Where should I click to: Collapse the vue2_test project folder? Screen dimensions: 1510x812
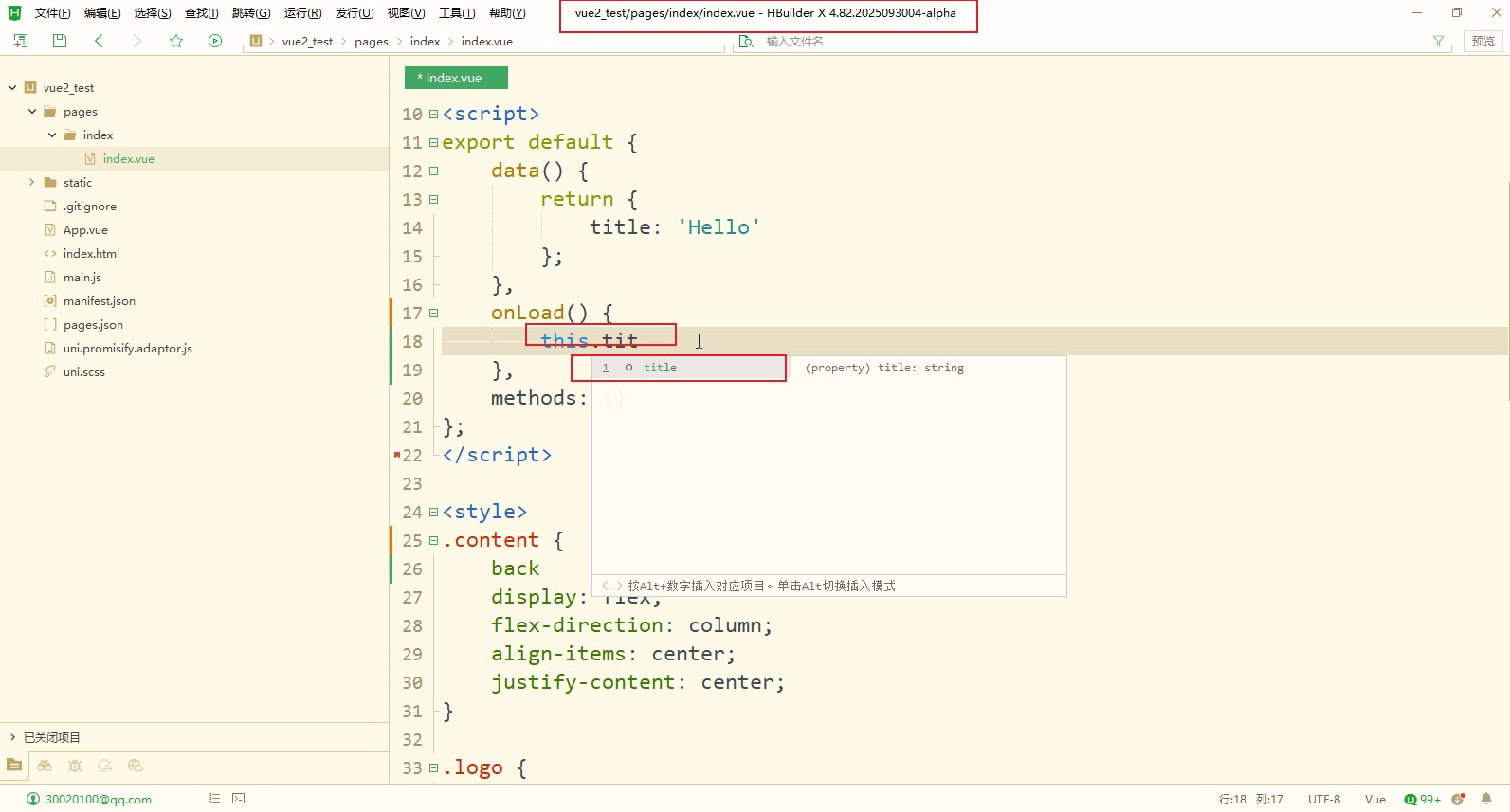12,88
